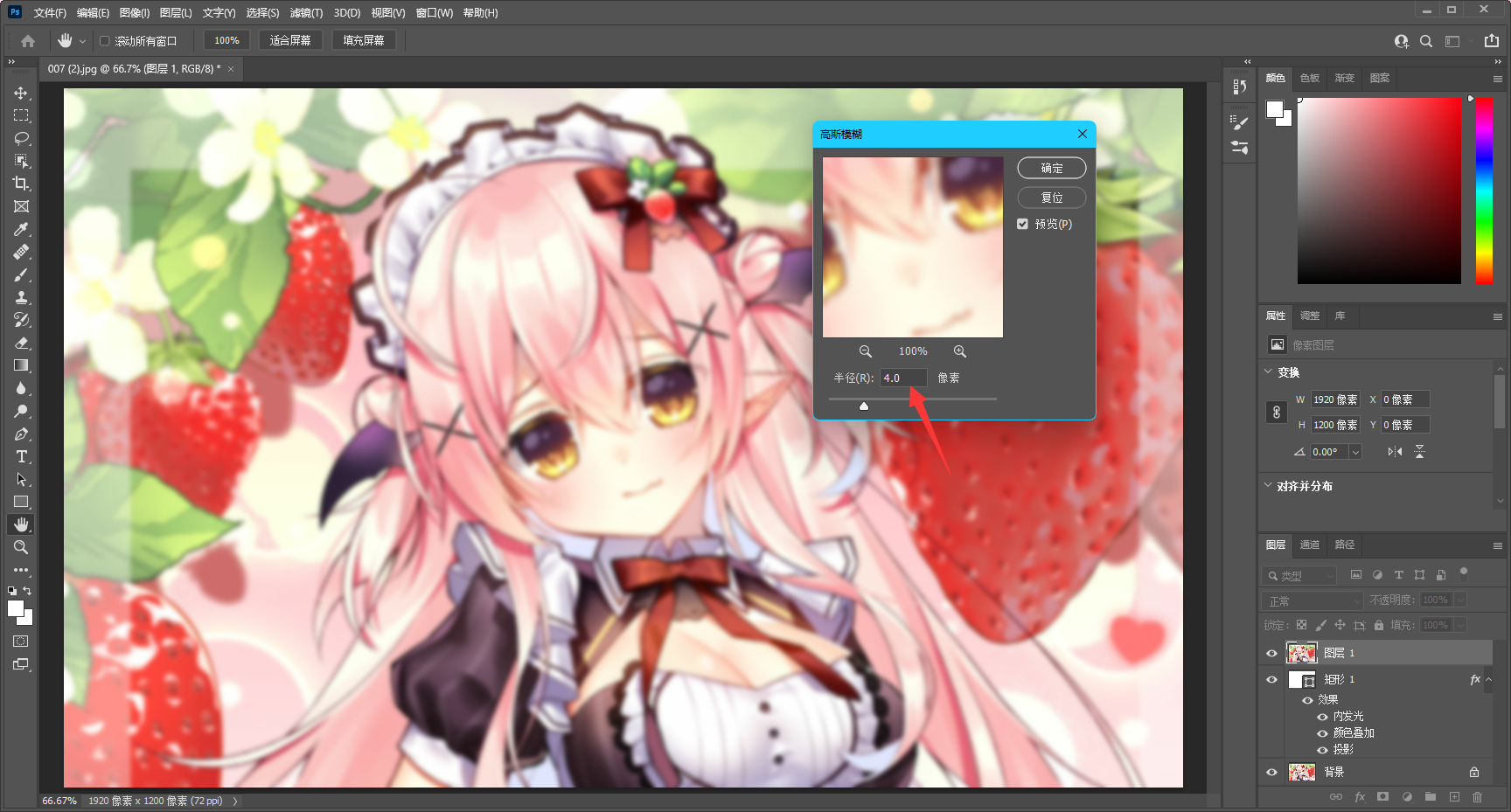This screenshot has height=812, width=1511.
Task: Click the 适合屏幕 button
Action: pyautogui.click(x=290, y=40)
